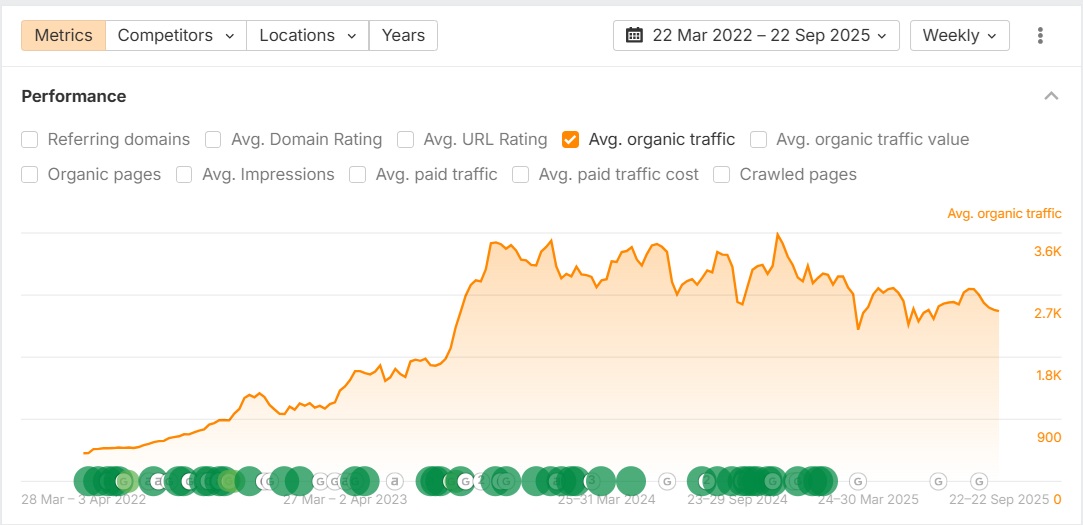The image size is (1083, 525).
Task: Enable Avg. paid traffic cost checkbox
Action: 521,175
